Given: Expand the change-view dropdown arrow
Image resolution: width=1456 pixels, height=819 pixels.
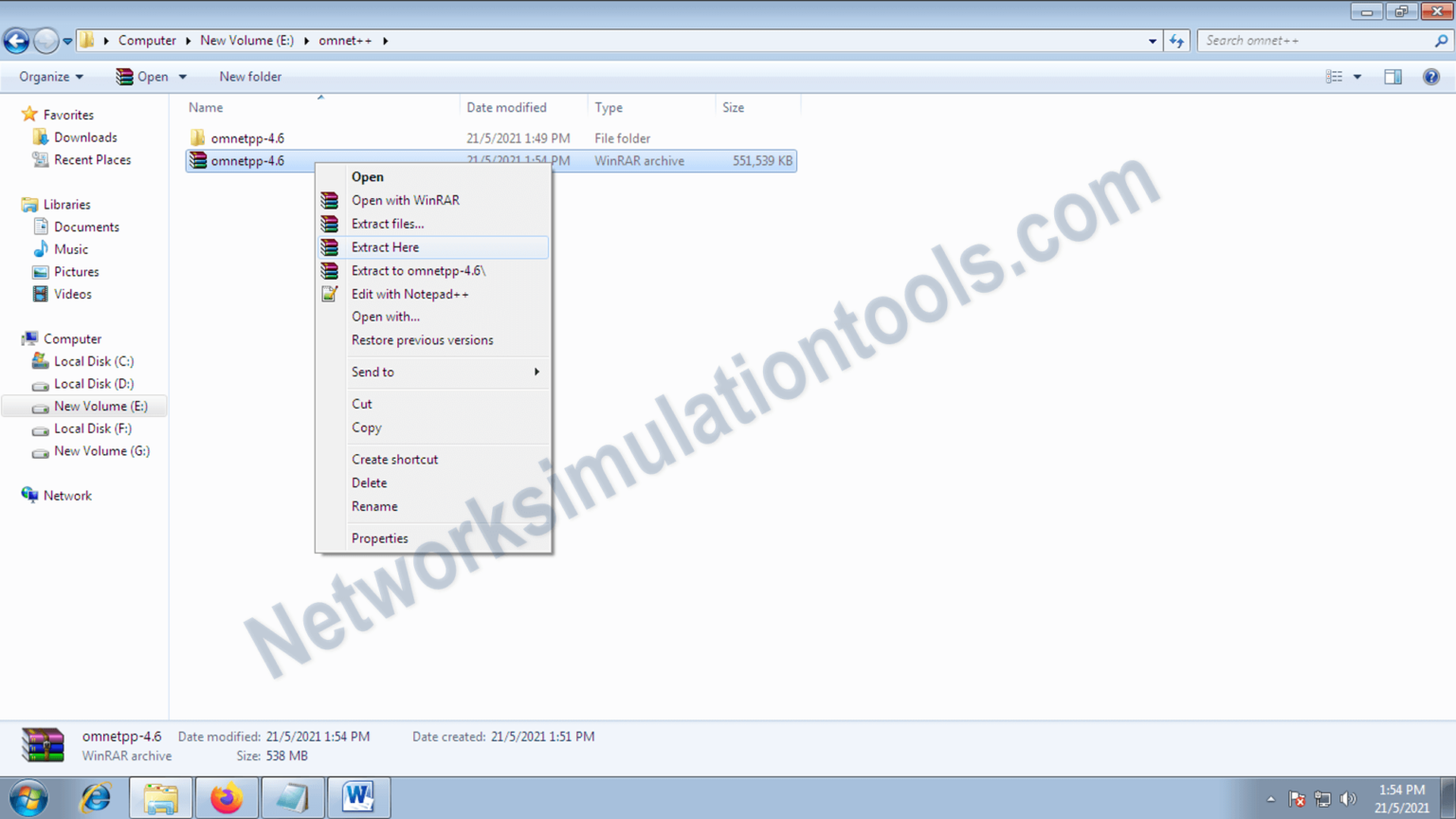Looking at the screenshot, I should coord(1357,76).
